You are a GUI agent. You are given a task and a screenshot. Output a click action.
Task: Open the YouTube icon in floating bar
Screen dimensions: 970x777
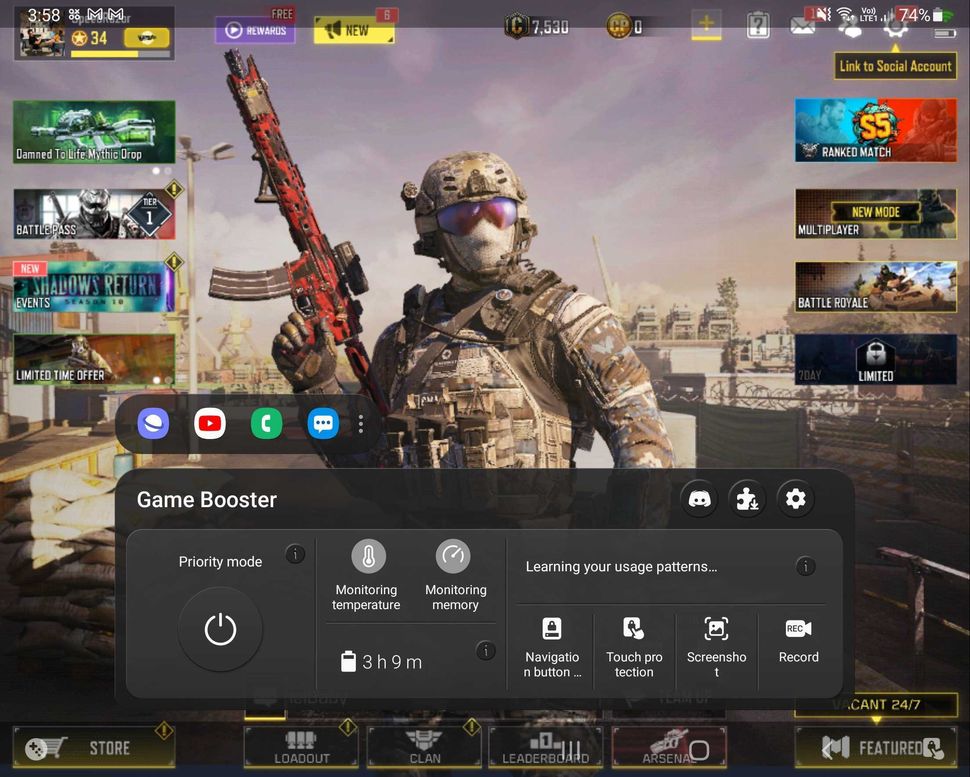[x=209, y=423]
